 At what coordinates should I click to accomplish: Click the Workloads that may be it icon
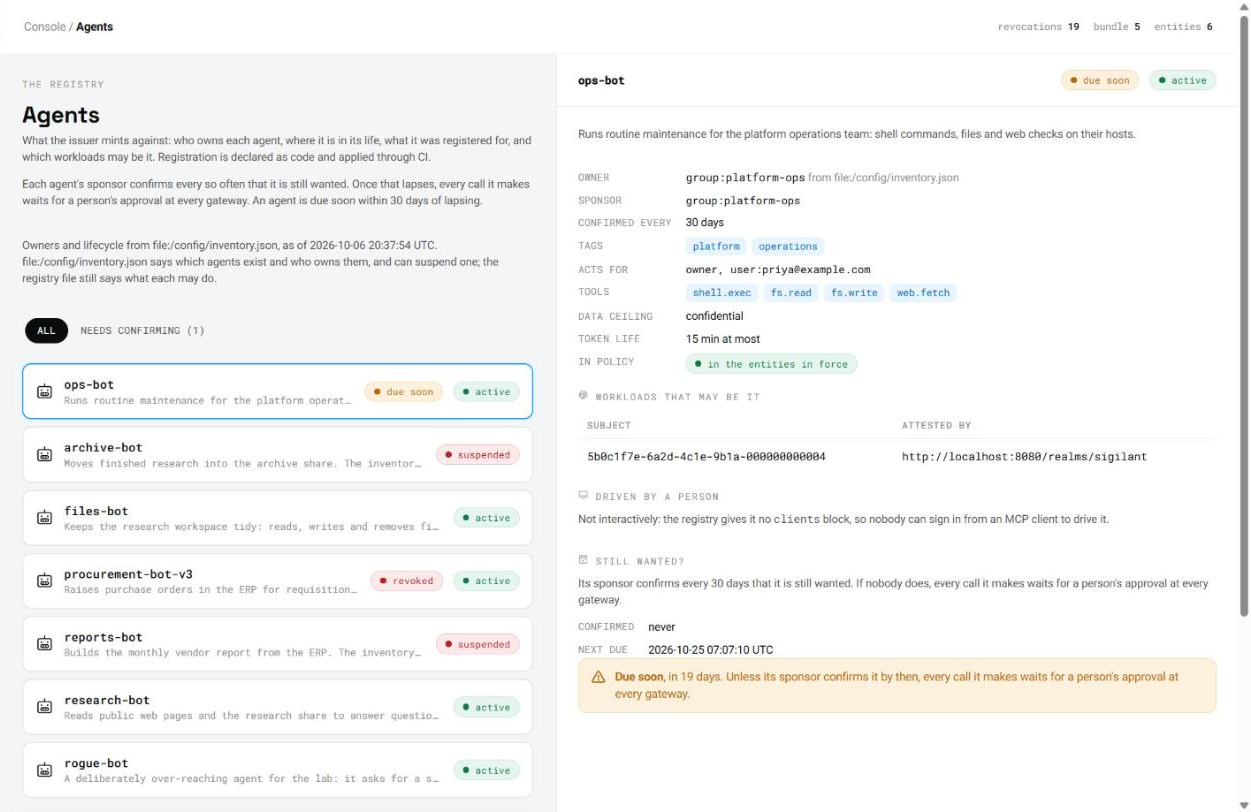coord(583,396)
